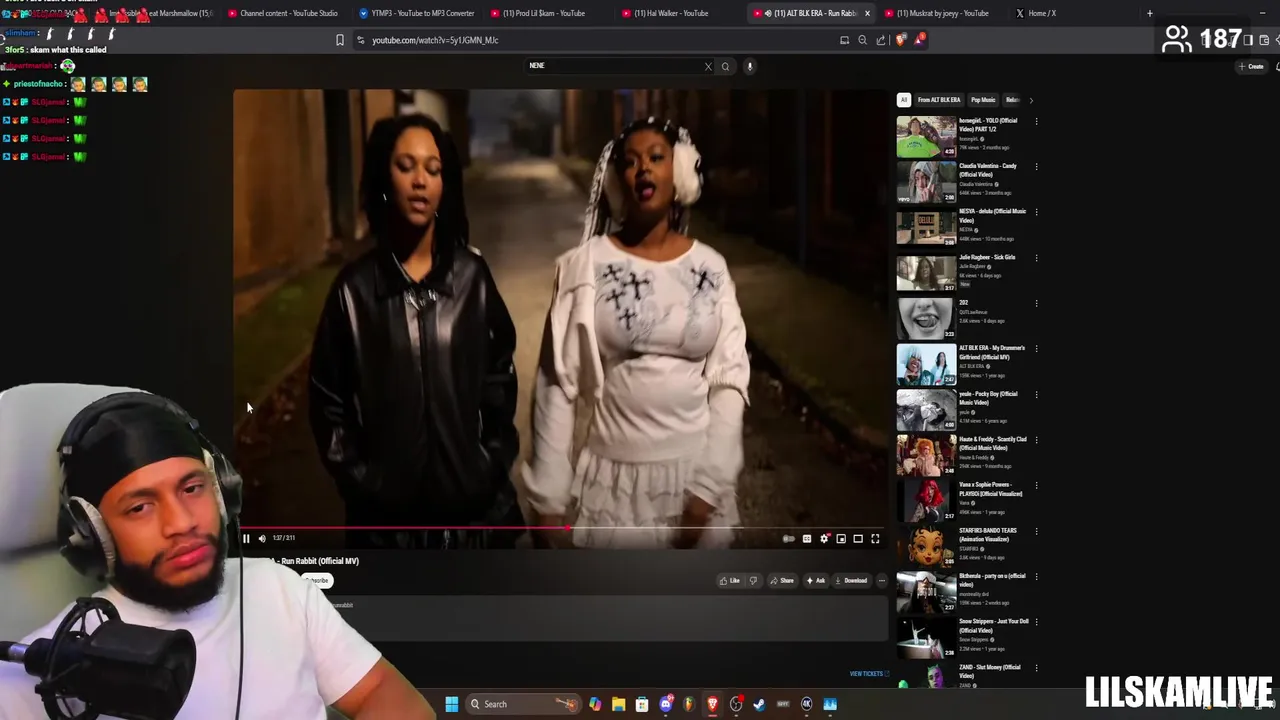
Task: Open more actions (three dots) beside Download
Action: click(881, 580)
